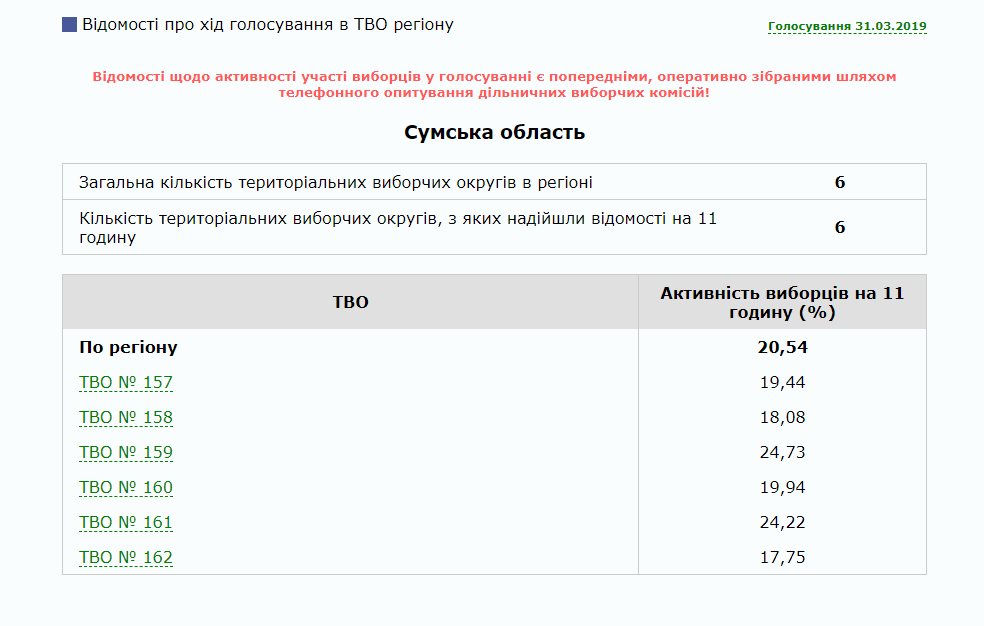Open the ТВО № 157 link
This screenshot has width=984, height=626.
coord(126,382)
